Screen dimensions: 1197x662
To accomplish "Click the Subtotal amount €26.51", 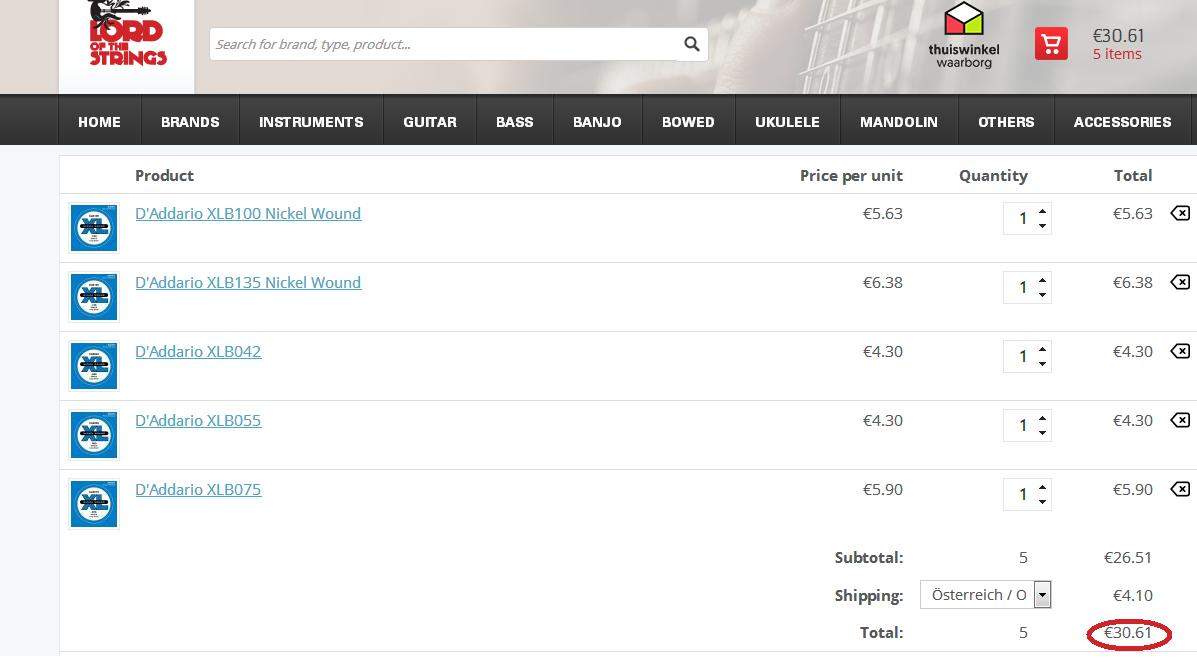I will (1128, 557).
